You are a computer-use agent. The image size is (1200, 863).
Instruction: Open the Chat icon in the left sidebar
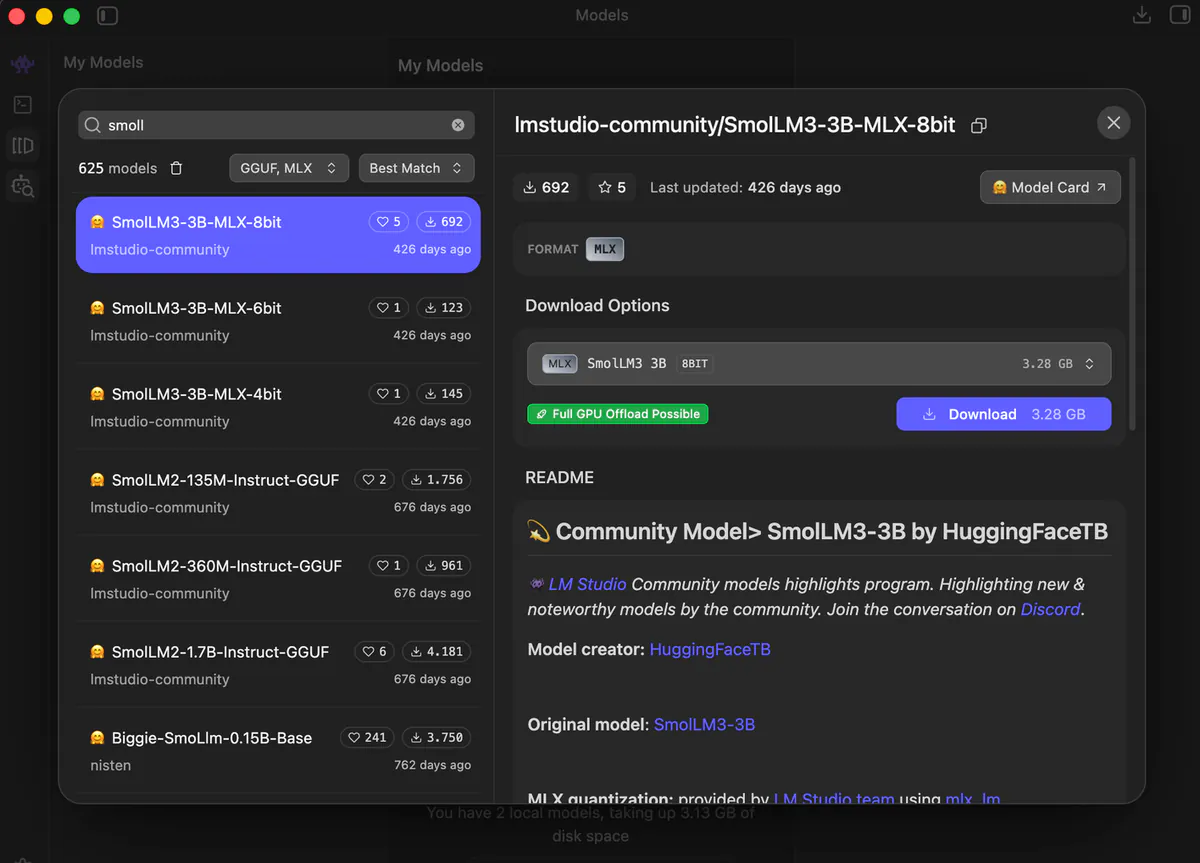(x=22, y=64)
